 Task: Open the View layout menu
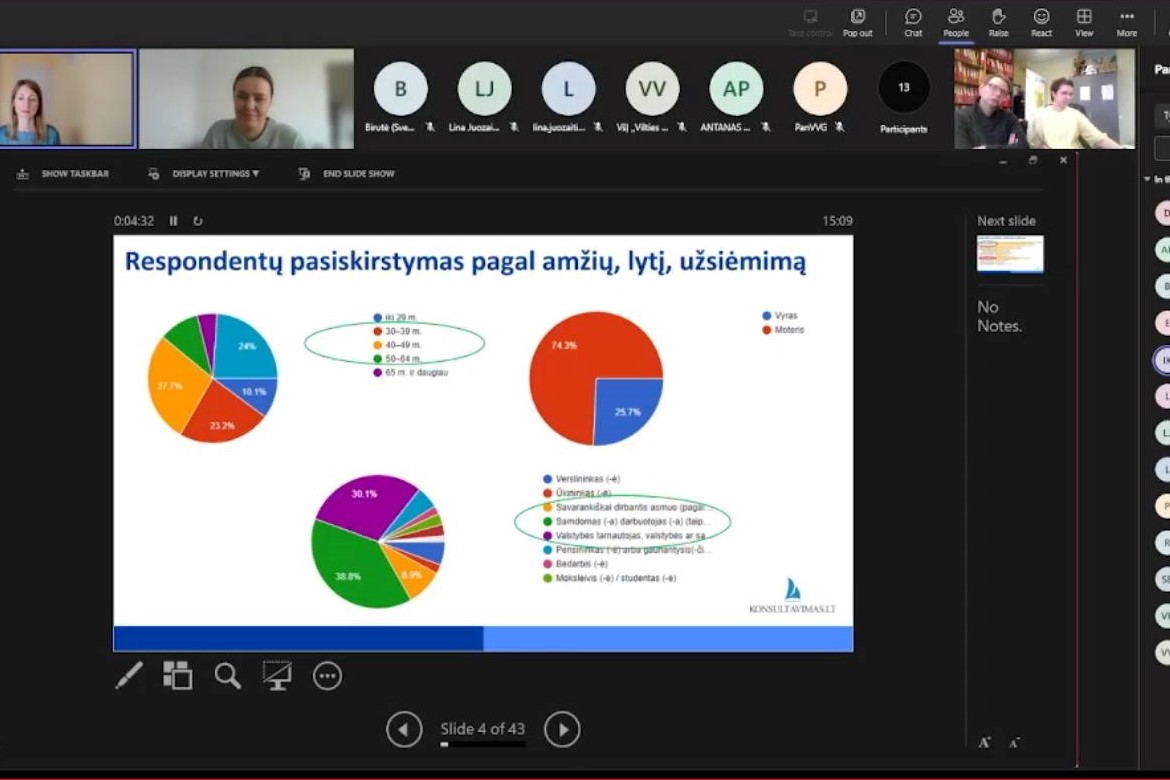1084,22
